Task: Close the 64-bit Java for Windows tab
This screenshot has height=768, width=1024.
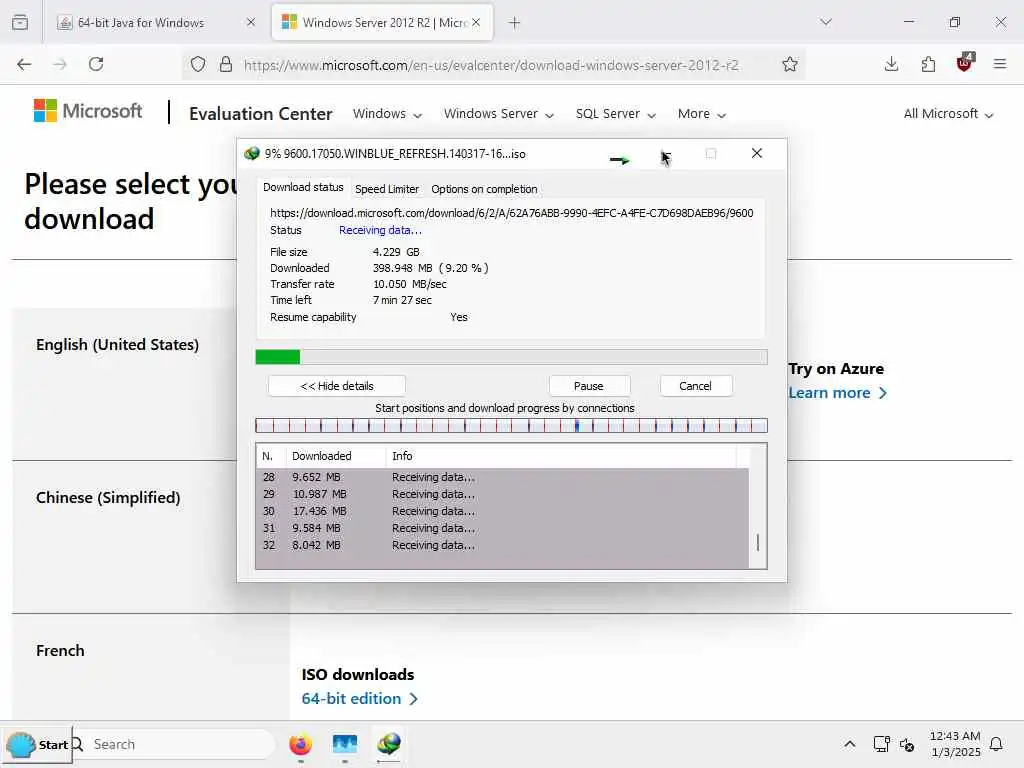Action: point(251,22)
